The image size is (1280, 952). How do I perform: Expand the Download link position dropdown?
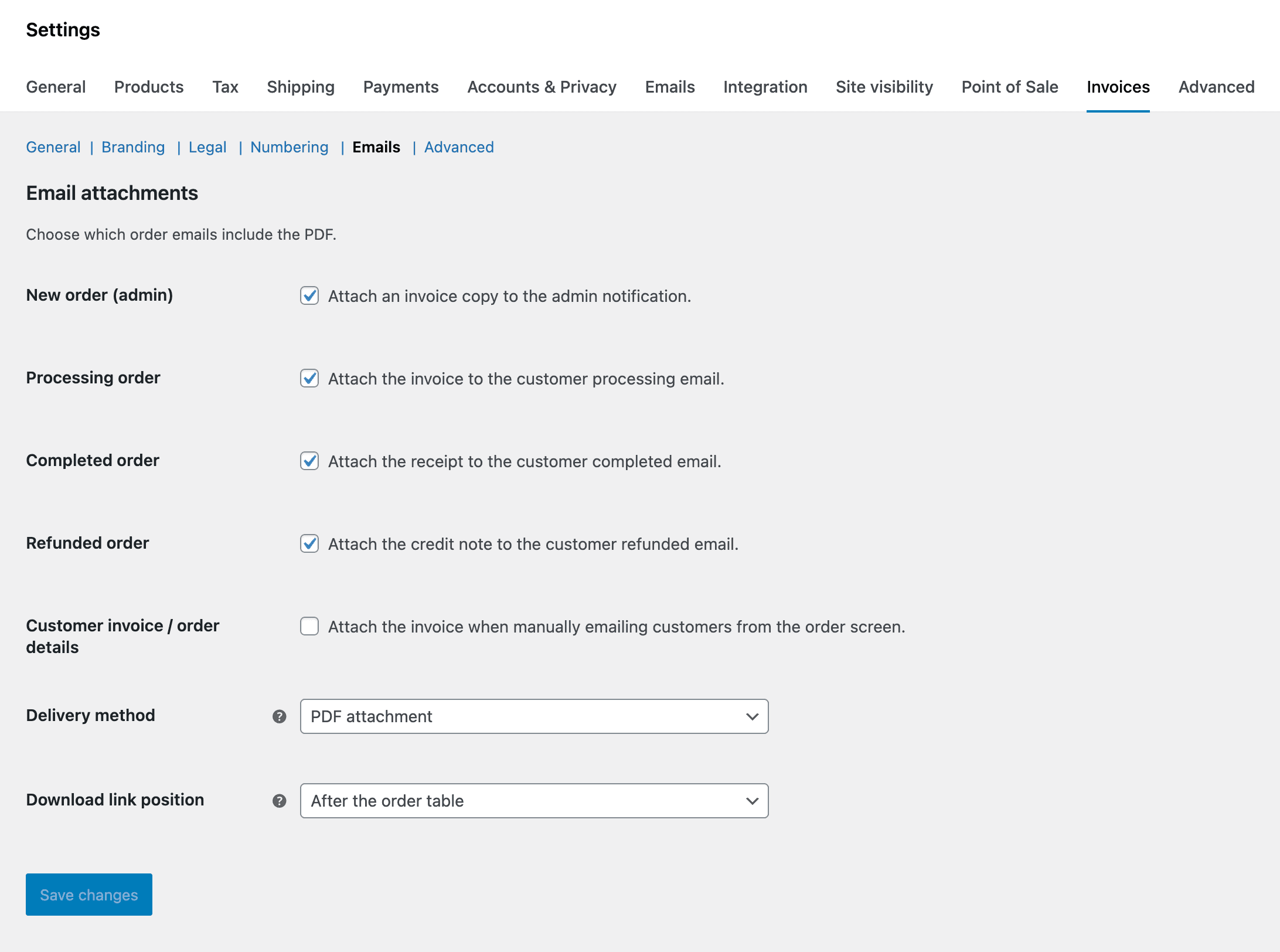534,801
